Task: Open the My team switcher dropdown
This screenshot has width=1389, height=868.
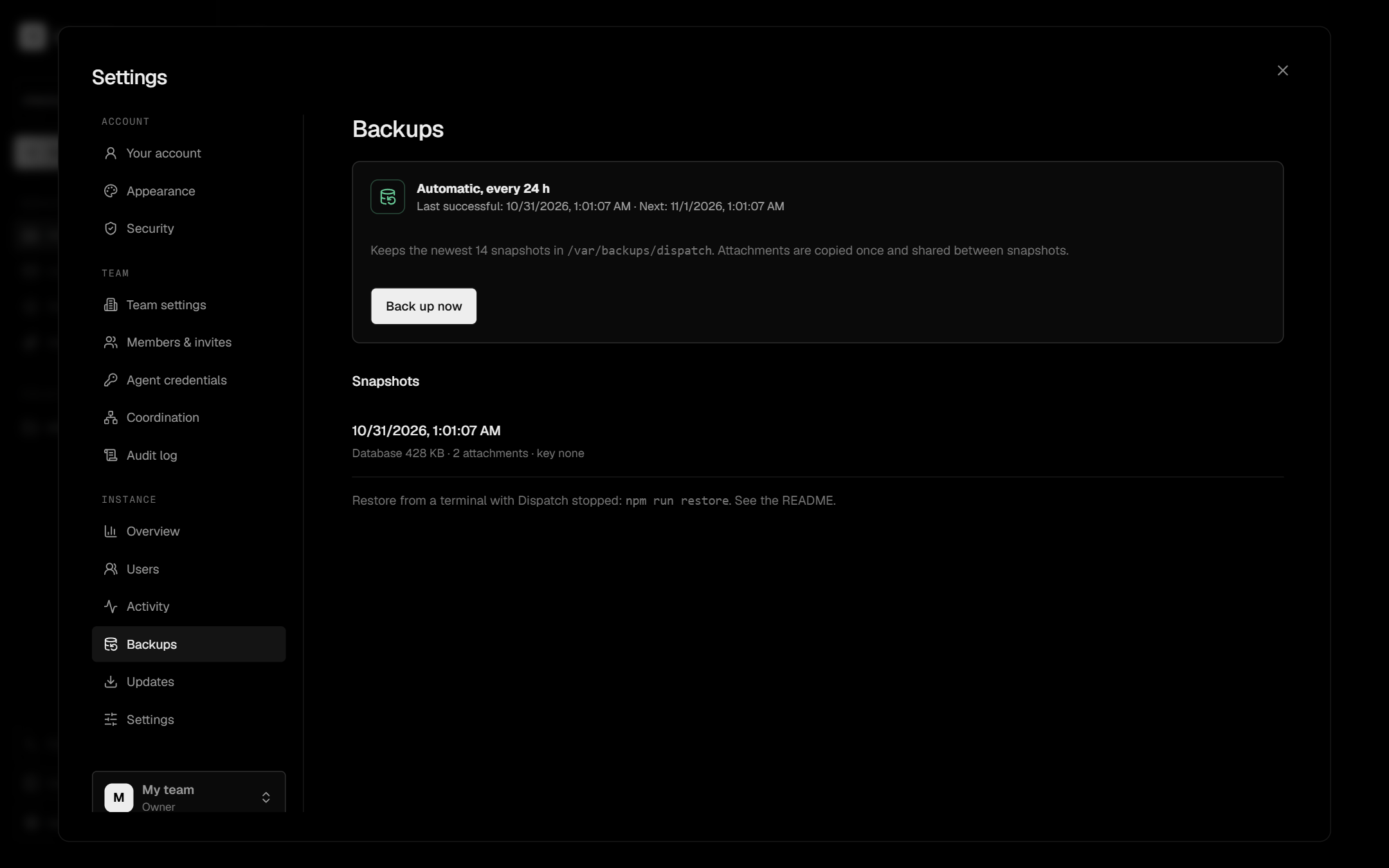Action: coord(188,793)
